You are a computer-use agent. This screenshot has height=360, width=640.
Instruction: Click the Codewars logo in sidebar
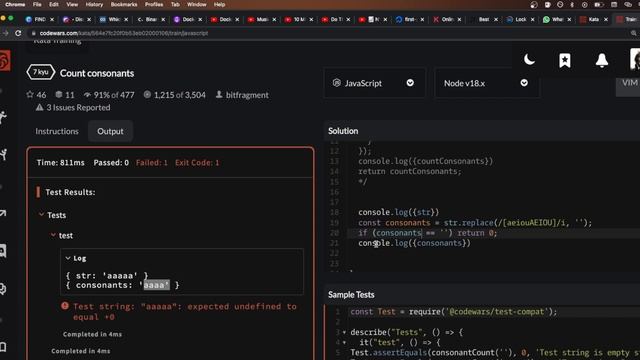click(4, 60)
